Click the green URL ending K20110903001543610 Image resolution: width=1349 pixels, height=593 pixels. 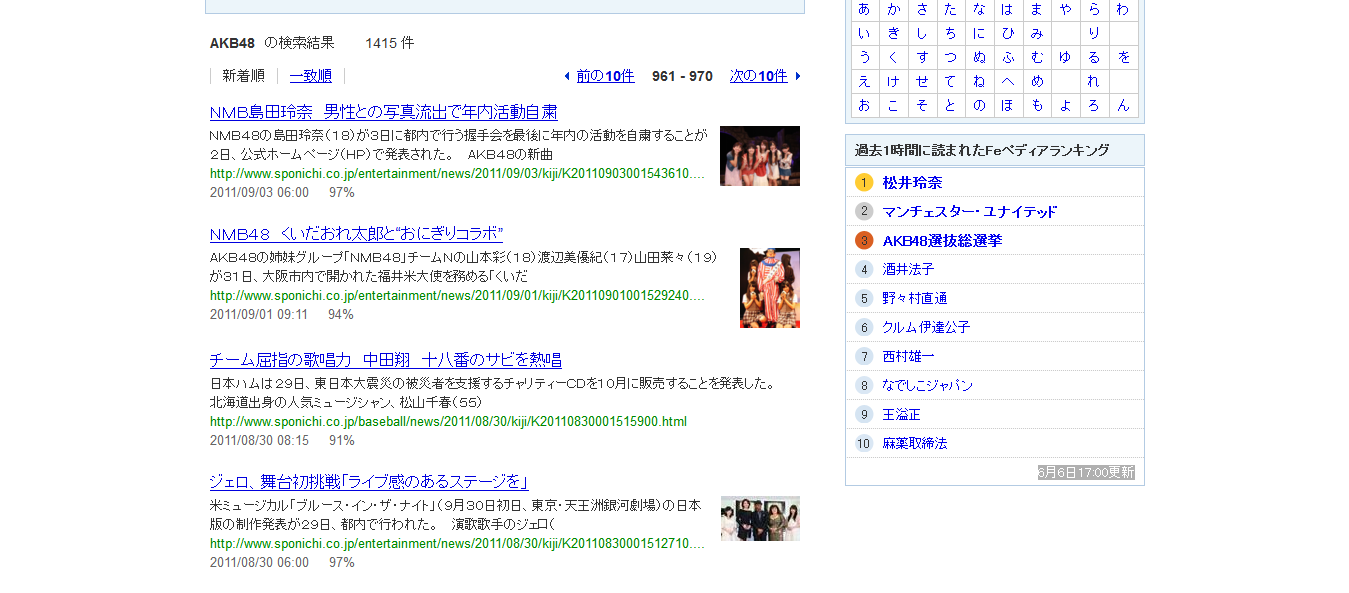click(457, 173)
